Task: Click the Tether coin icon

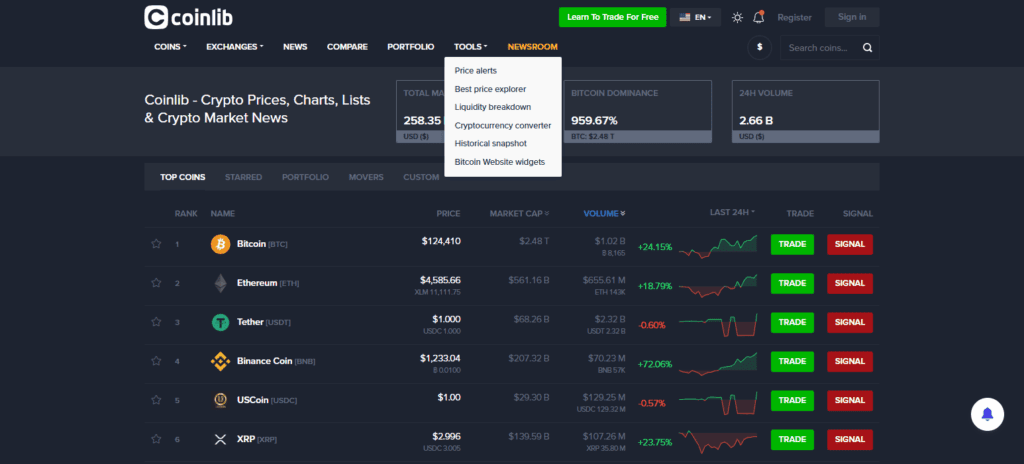Action: point(220,322)
